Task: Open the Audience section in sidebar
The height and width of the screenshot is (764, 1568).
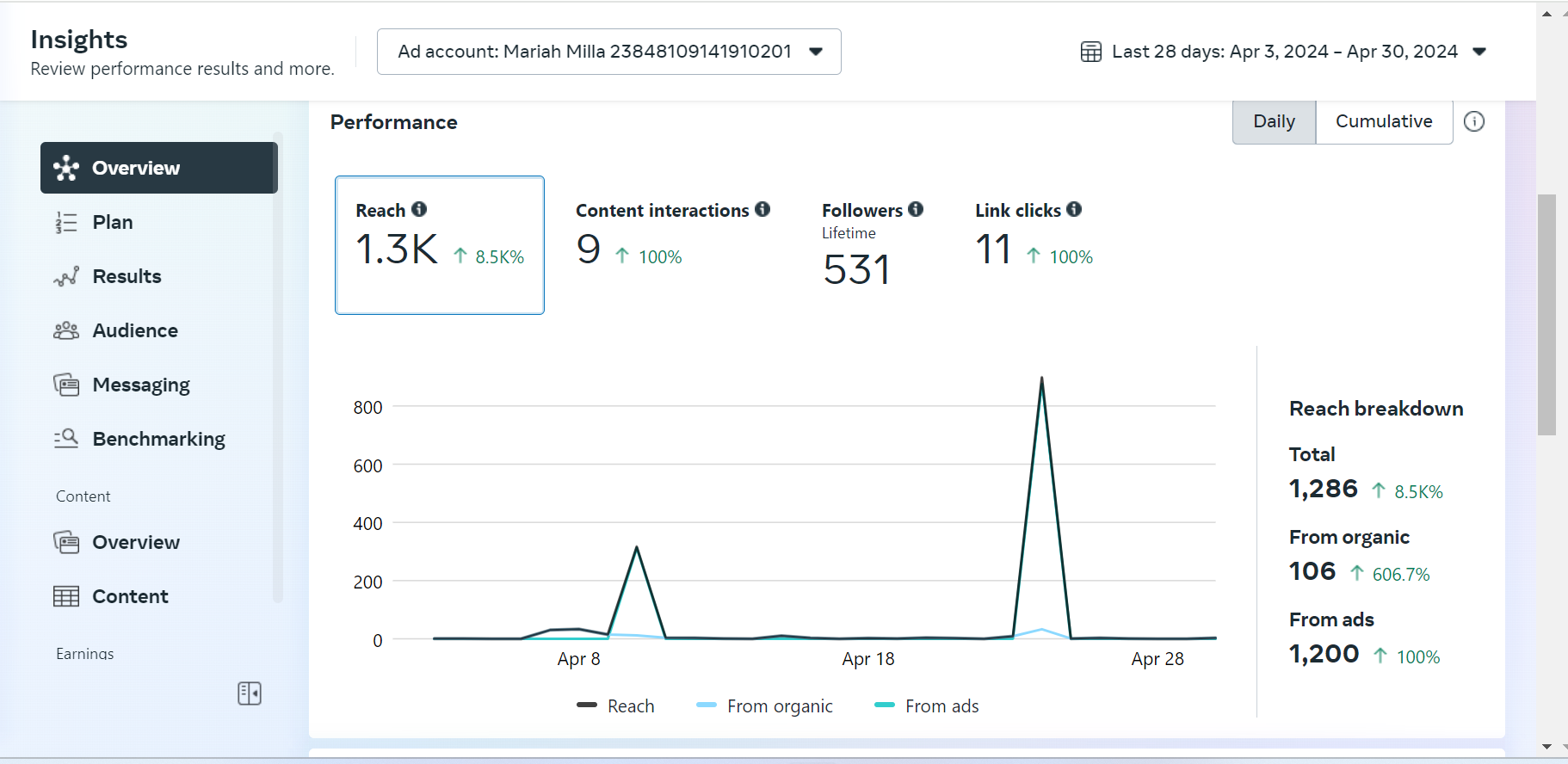Action: (135, 330)
